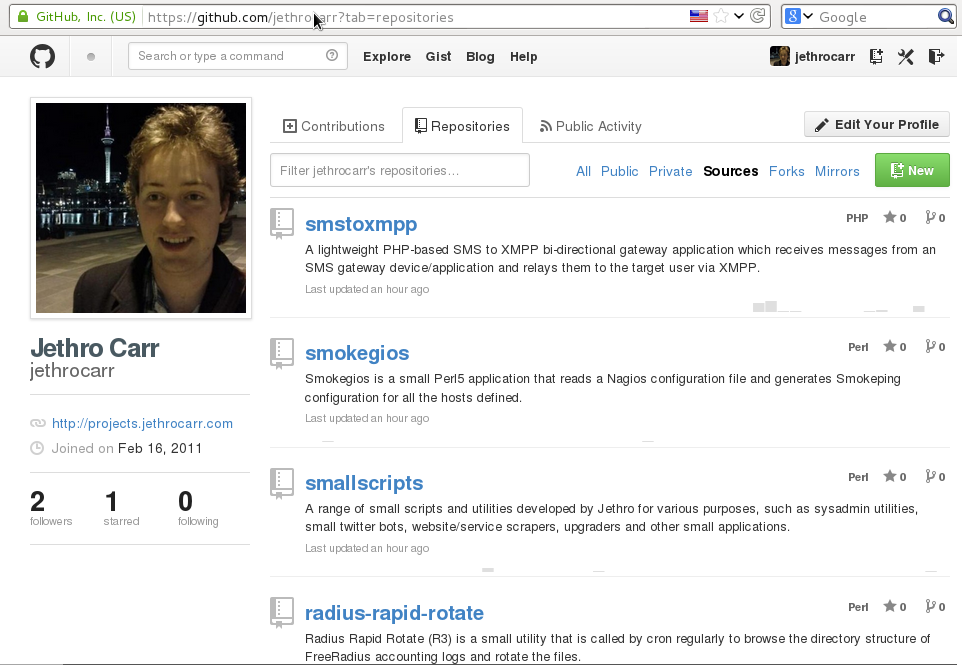The height and width of the screenshot is (665, 962).
Task: Click the star count on smokegios
Action: [x=895, y=347]
